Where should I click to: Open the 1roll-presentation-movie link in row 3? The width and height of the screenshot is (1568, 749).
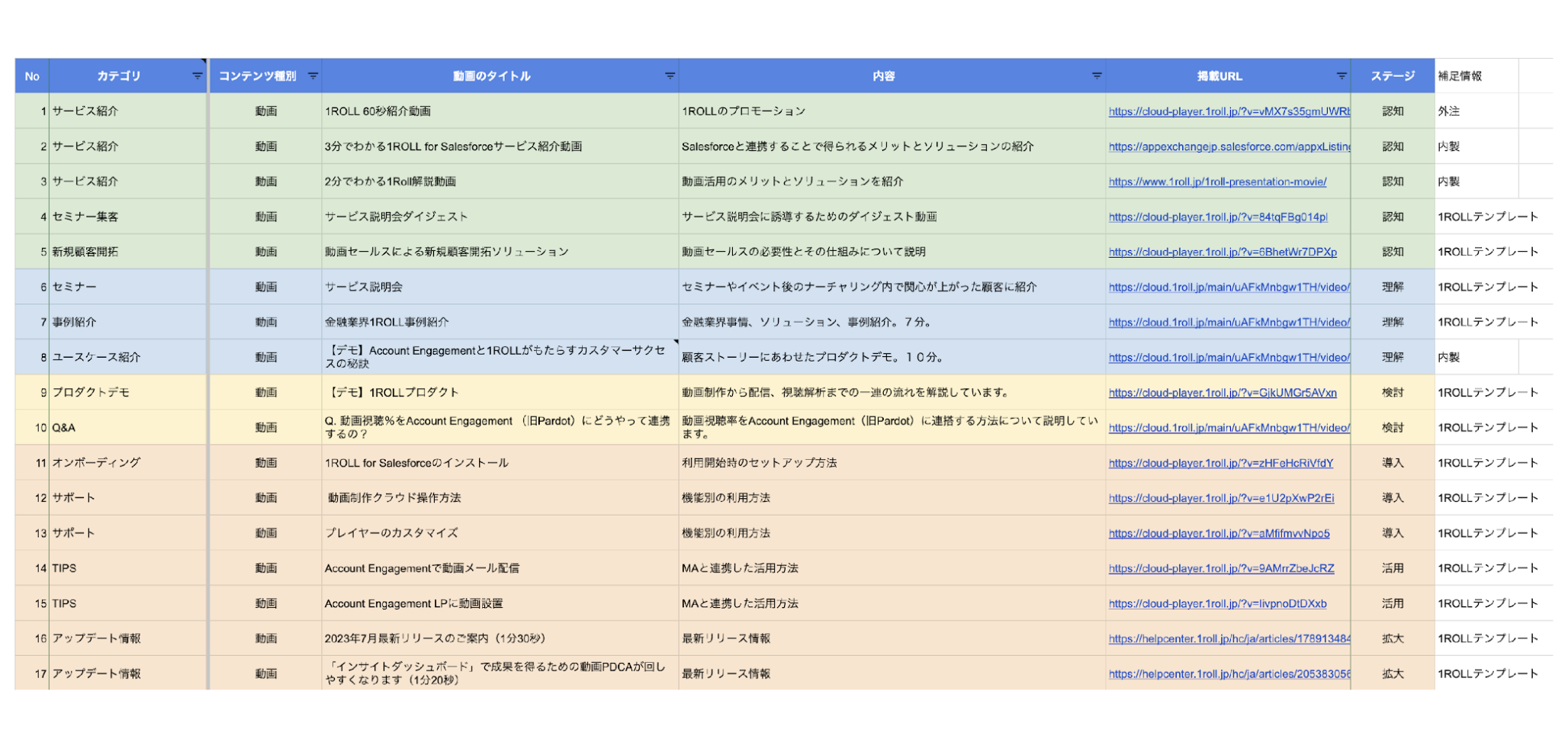click(x=1216, y=182)
